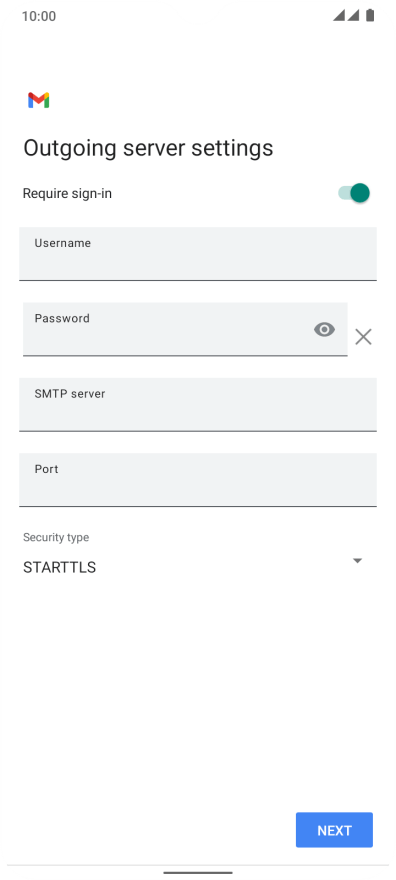Tap the Gmail logo icon
This screenshot has width=396, height=880.
tap(39, 100)
